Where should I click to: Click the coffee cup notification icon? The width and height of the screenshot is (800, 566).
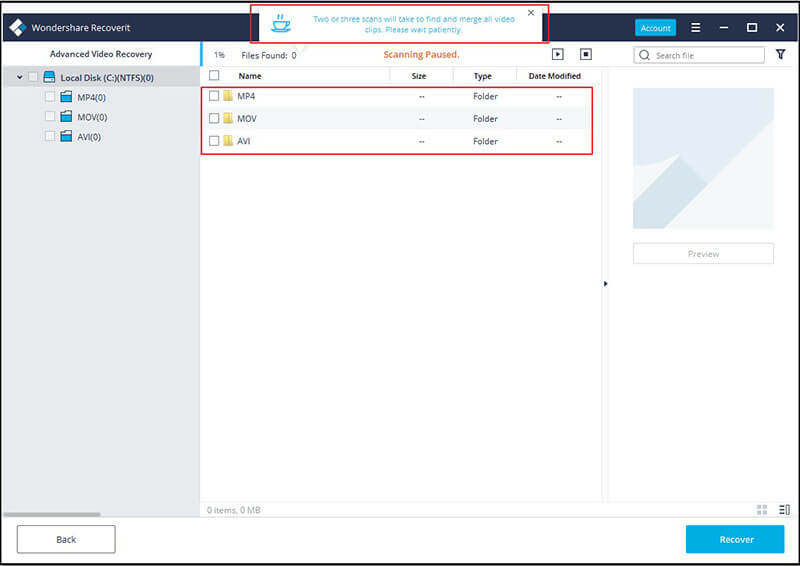pyautogui.click(x=281, y=23)
